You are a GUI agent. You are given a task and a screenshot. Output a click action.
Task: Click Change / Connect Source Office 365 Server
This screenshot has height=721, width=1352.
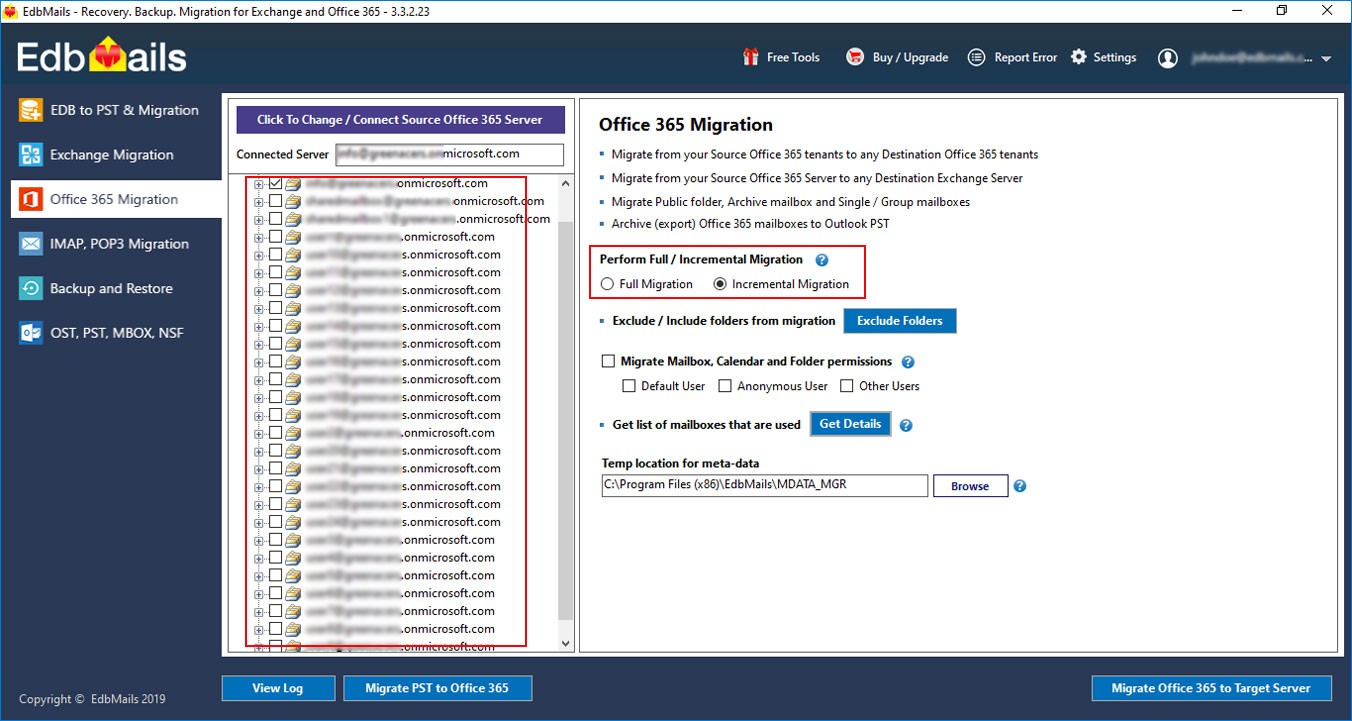coord(400,120)
